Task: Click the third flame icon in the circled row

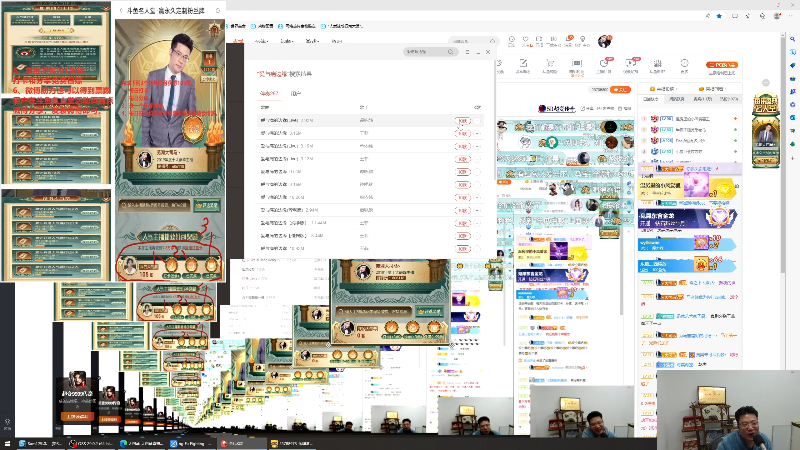Action: 211,266
